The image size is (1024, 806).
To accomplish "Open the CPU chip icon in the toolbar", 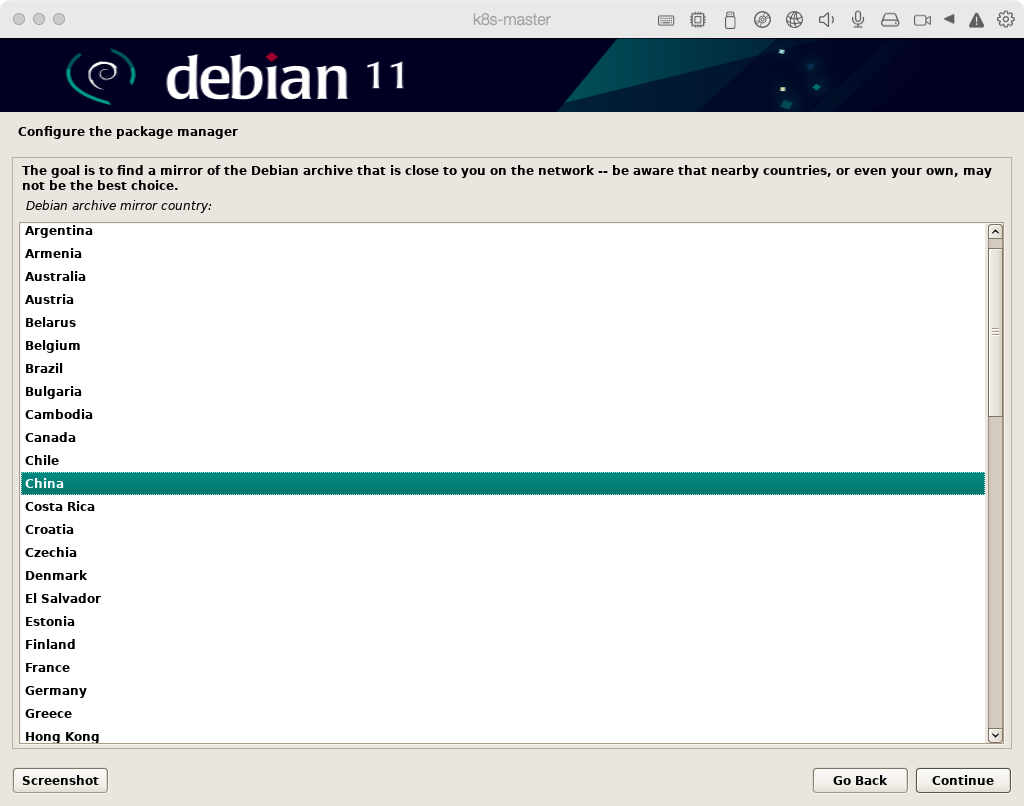I will pyautogui.click(x=697, y=20).
